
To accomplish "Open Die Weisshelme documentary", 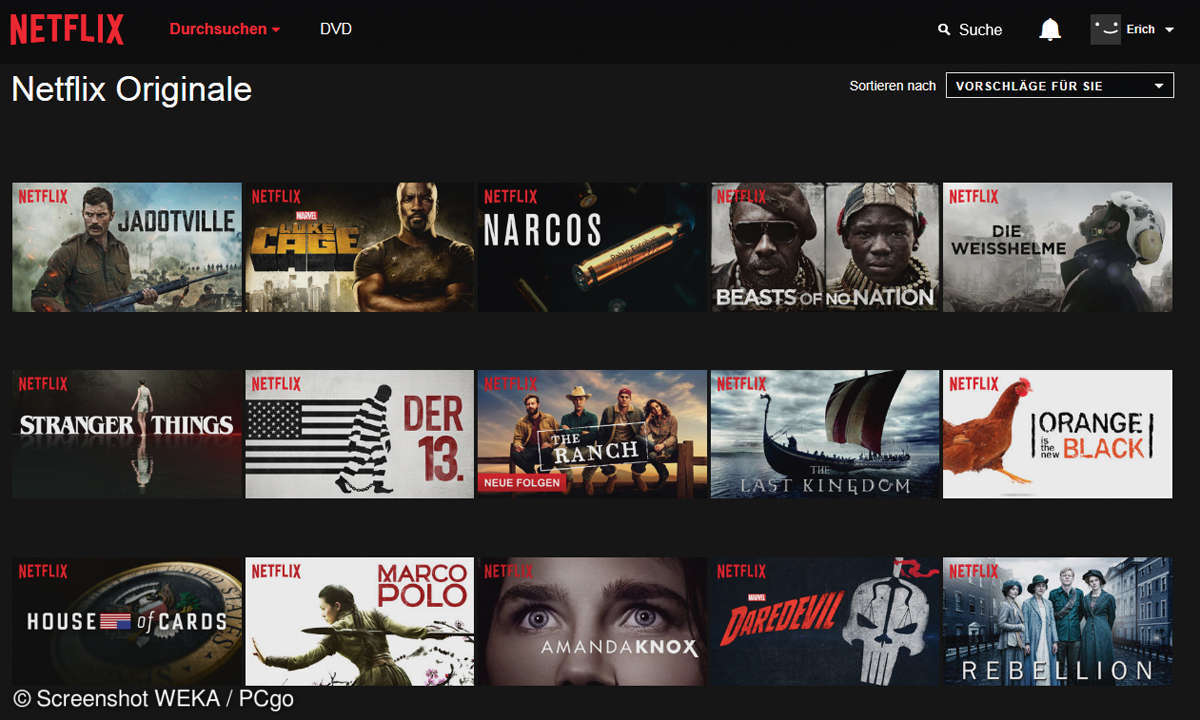I will (1058, 247).
